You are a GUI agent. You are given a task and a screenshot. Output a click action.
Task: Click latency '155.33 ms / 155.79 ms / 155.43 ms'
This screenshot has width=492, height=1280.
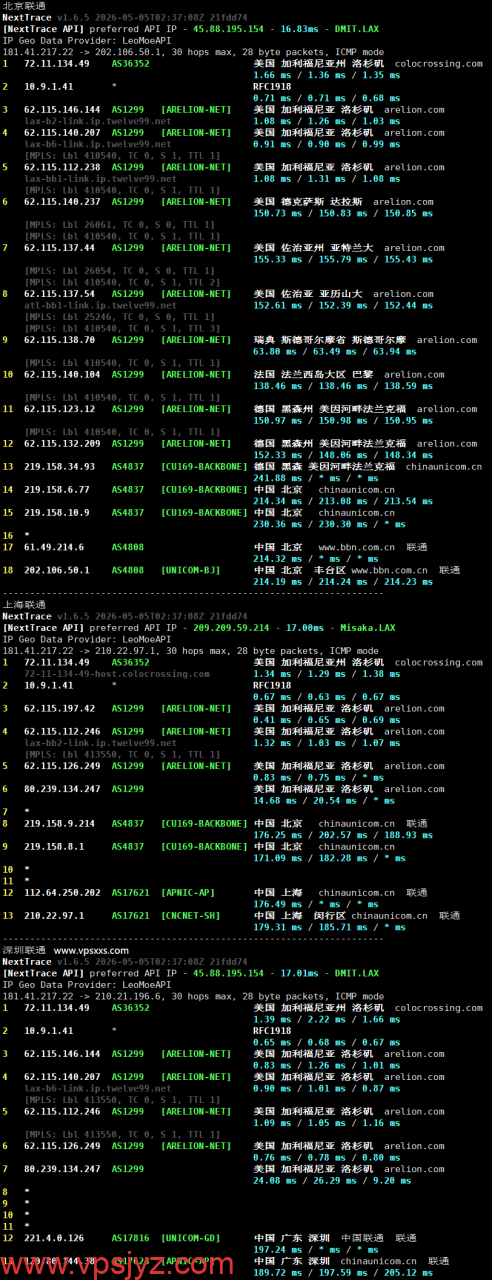(x=343, y=259)
